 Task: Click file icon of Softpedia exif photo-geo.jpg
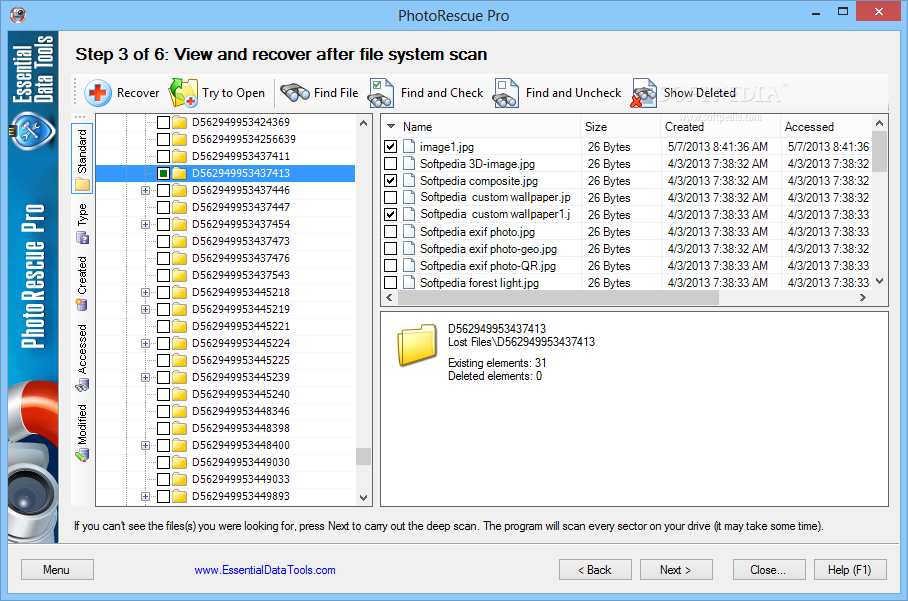tap(409, 248)
